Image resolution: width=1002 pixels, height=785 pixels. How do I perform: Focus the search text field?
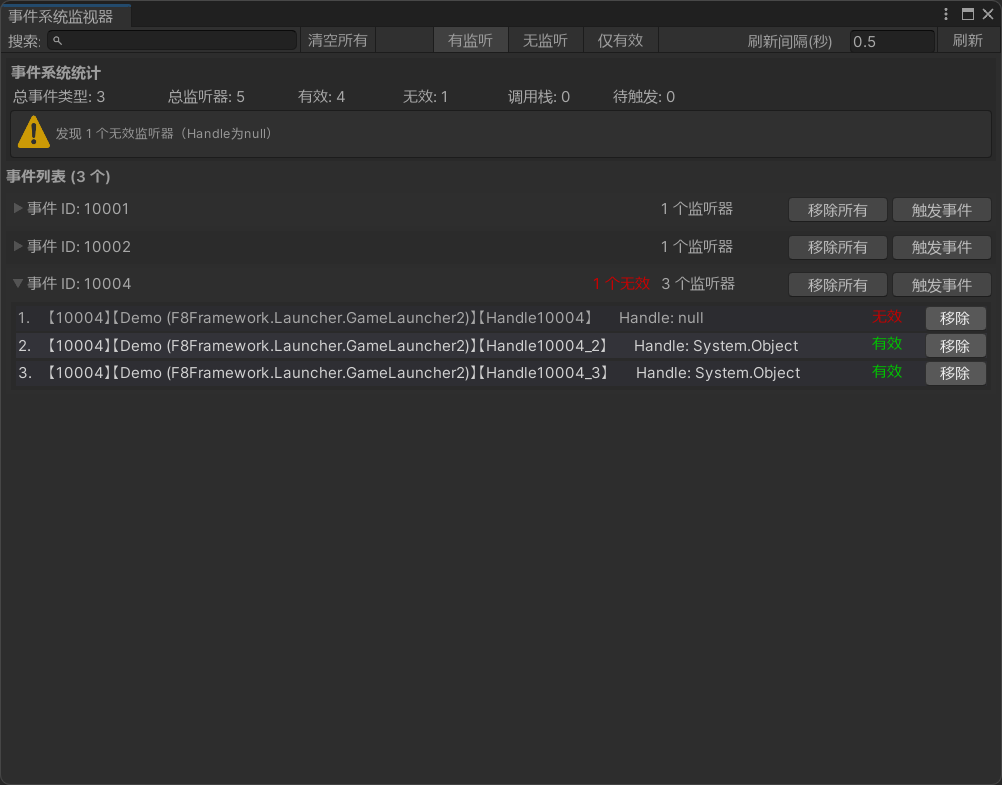(x=172, y=41)
